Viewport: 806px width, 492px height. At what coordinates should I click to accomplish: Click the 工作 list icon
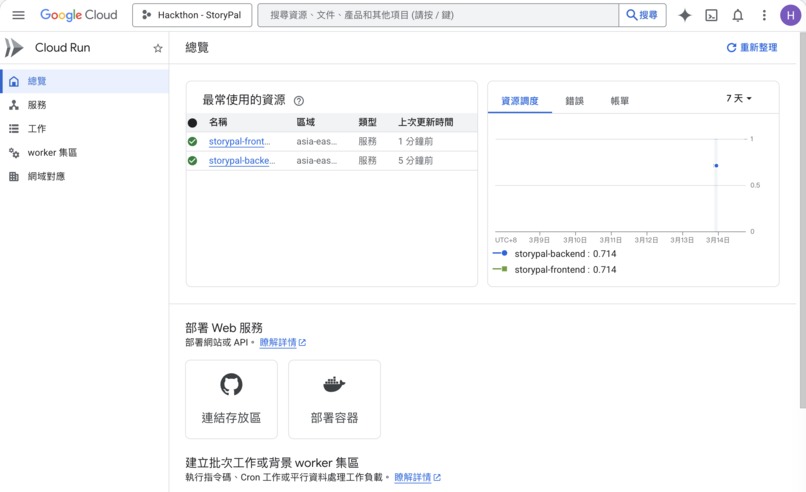(x=14, y=129)
